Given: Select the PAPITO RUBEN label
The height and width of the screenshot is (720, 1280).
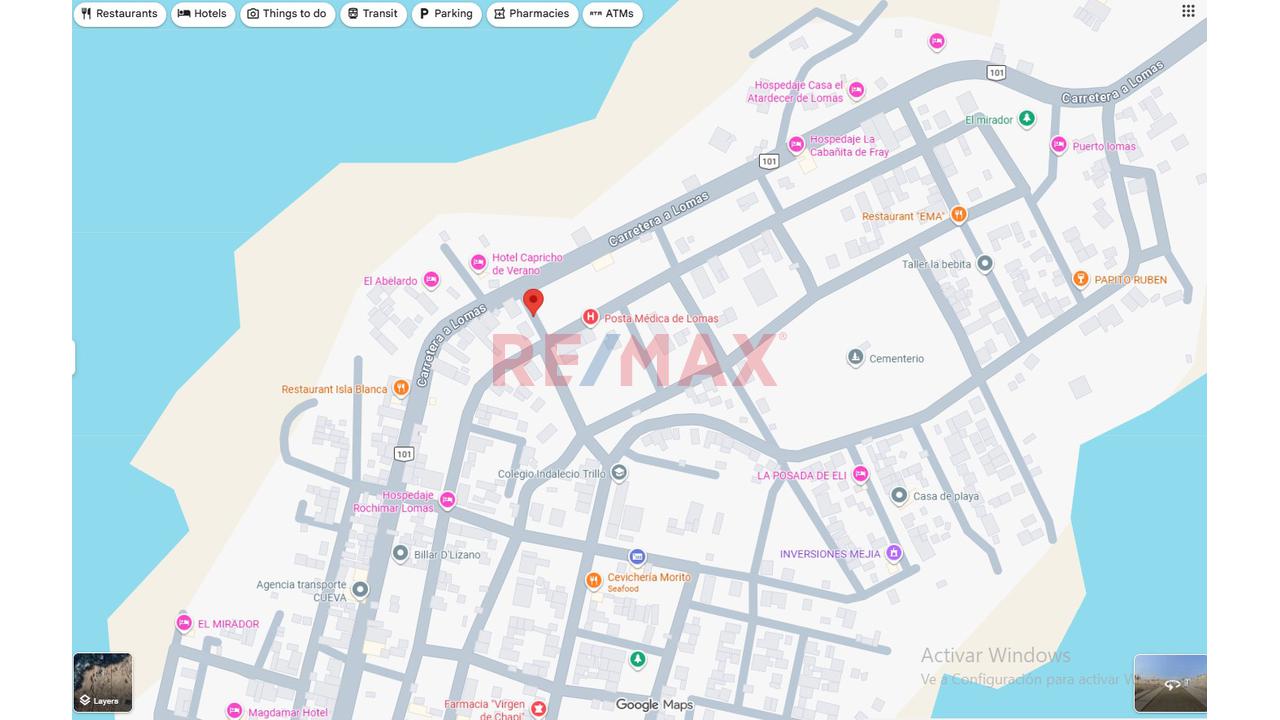Looking at the screenshot, I should tap(1131, 280).
